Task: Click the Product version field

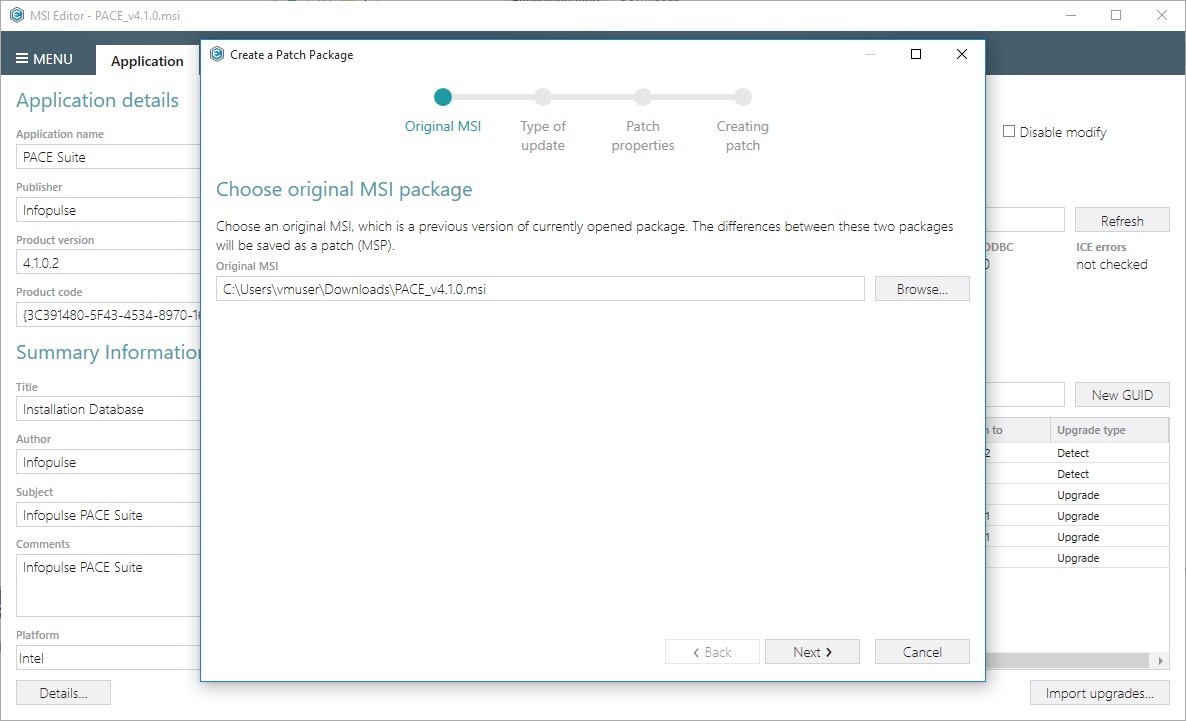Action: click(x=108, y=263)
